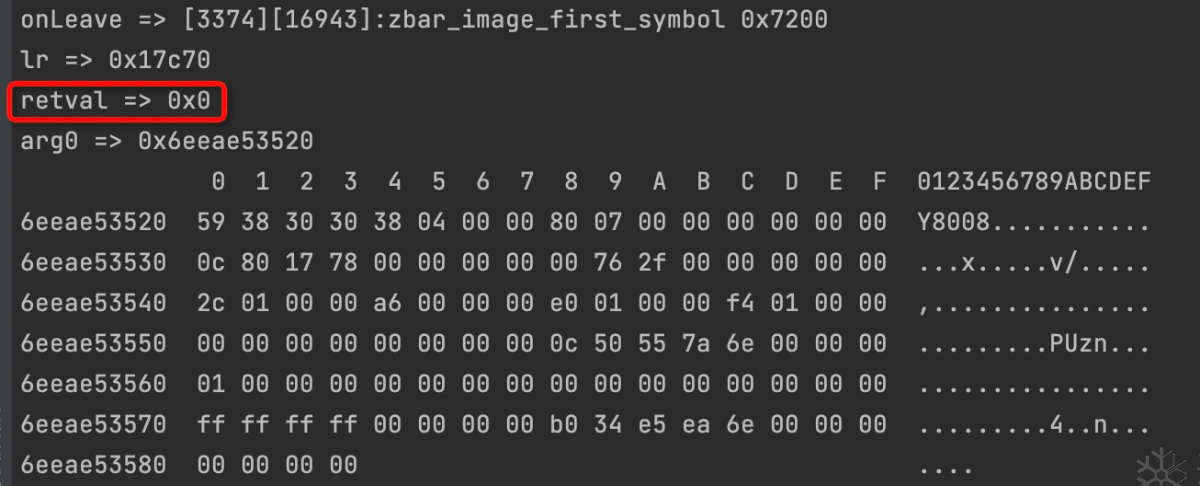Click the 0123456789ABCDEF ASCII column header

pyautogui.click(x=1034, y=182)
